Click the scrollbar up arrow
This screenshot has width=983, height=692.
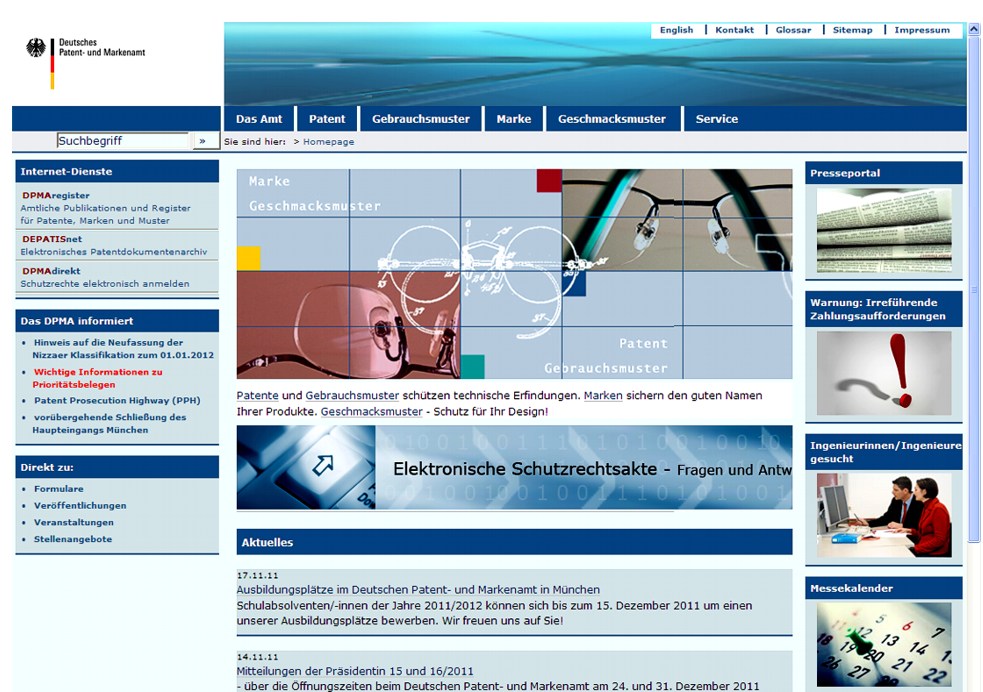coord(974,29)
